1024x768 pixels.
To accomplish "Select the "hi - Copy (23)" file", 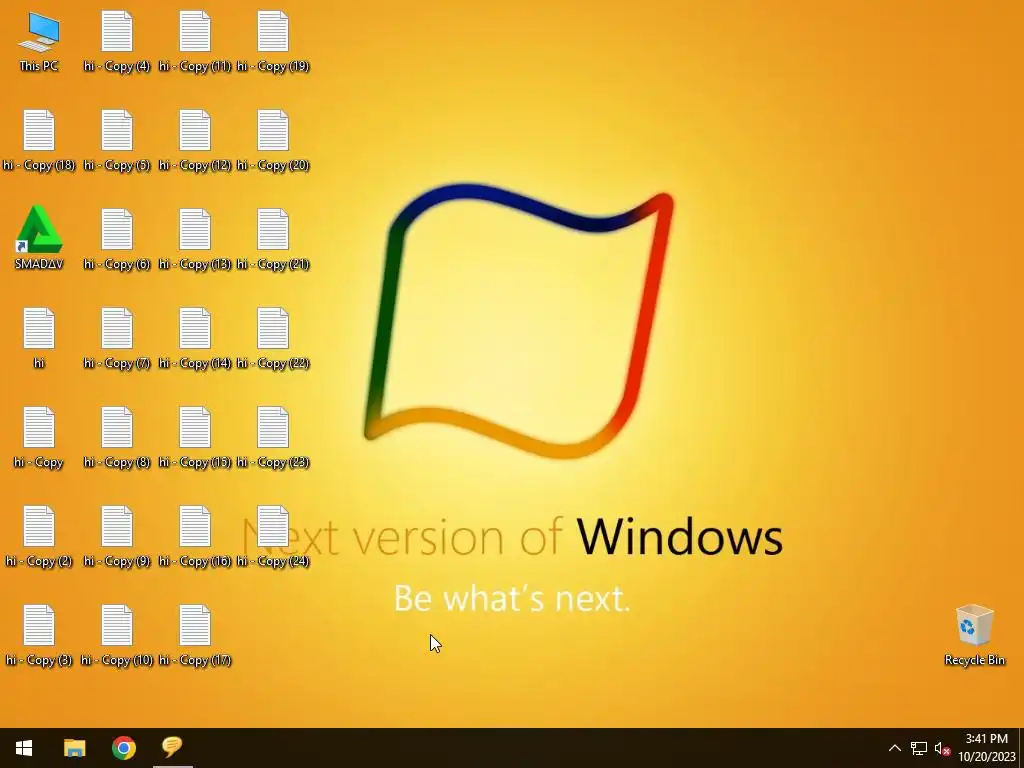I will (x=273, y=438).
